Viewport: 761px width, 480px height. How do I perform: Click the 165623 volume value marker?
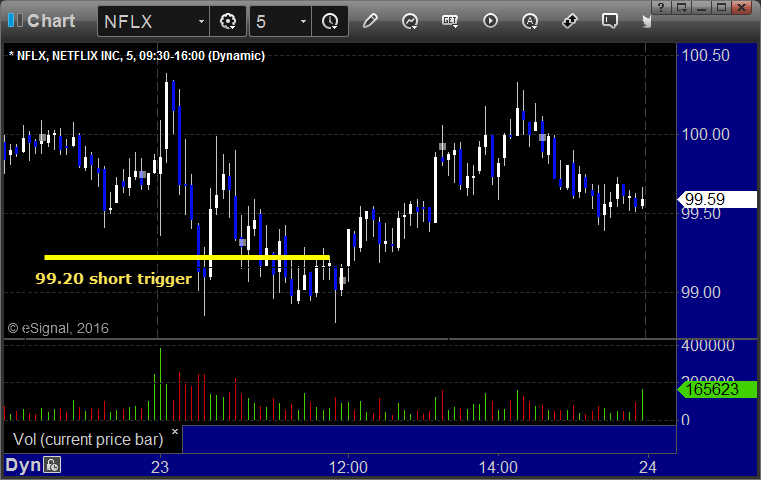(x=717, y=389)
